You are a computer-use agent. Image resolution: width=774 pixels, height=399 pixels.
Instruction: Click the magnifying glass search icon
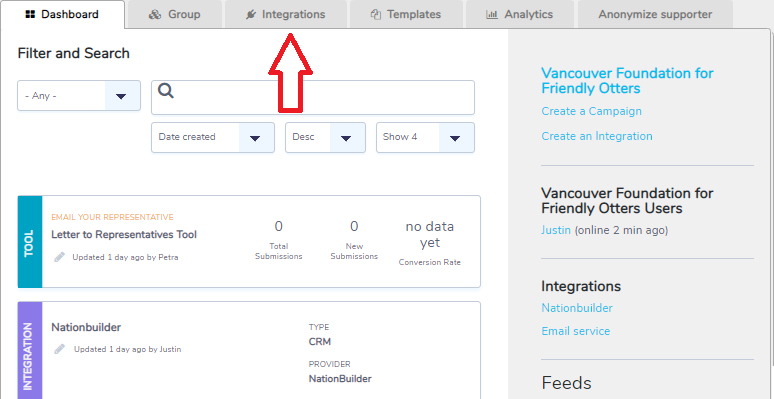(166, 91)
